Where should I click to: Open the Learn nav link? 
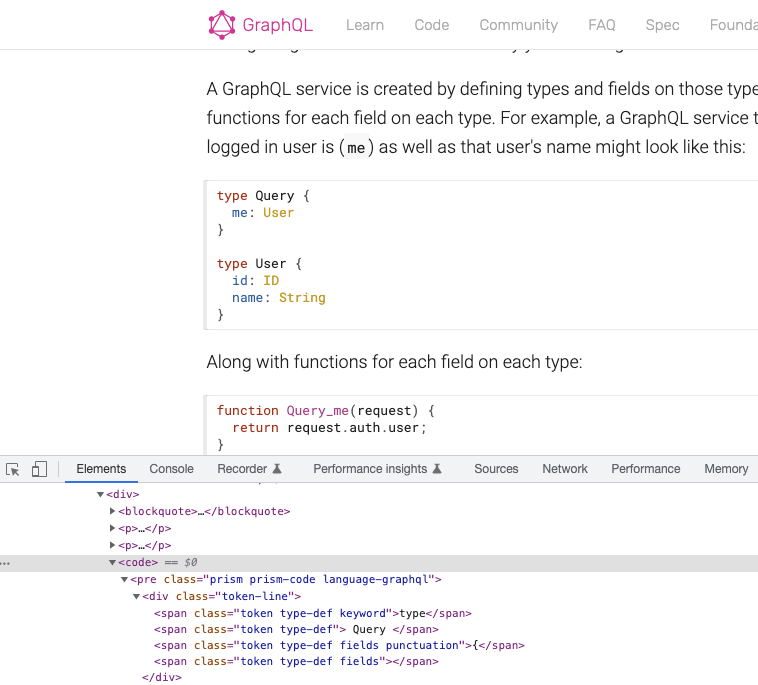[365, 25]
